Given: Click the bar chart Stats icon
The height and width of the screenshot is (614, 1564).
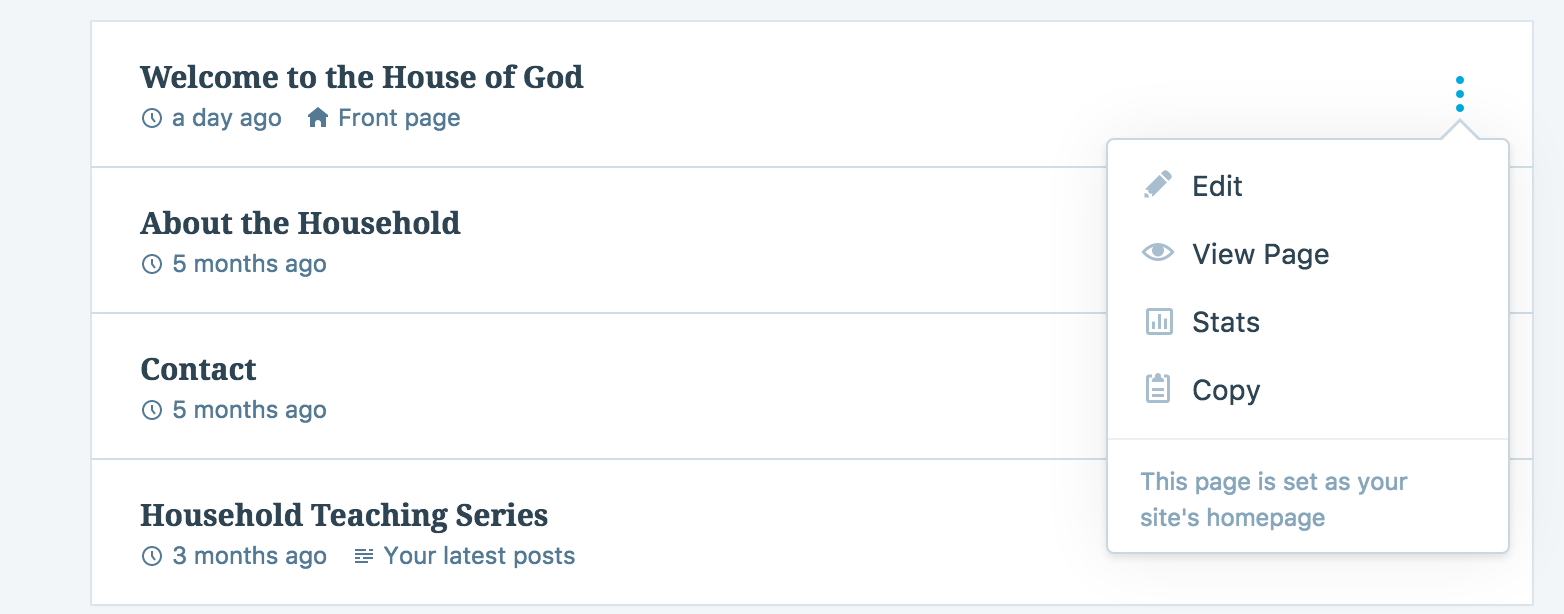Looking at the screenshot, I should pyautogui.click(x=1157, y=322).
